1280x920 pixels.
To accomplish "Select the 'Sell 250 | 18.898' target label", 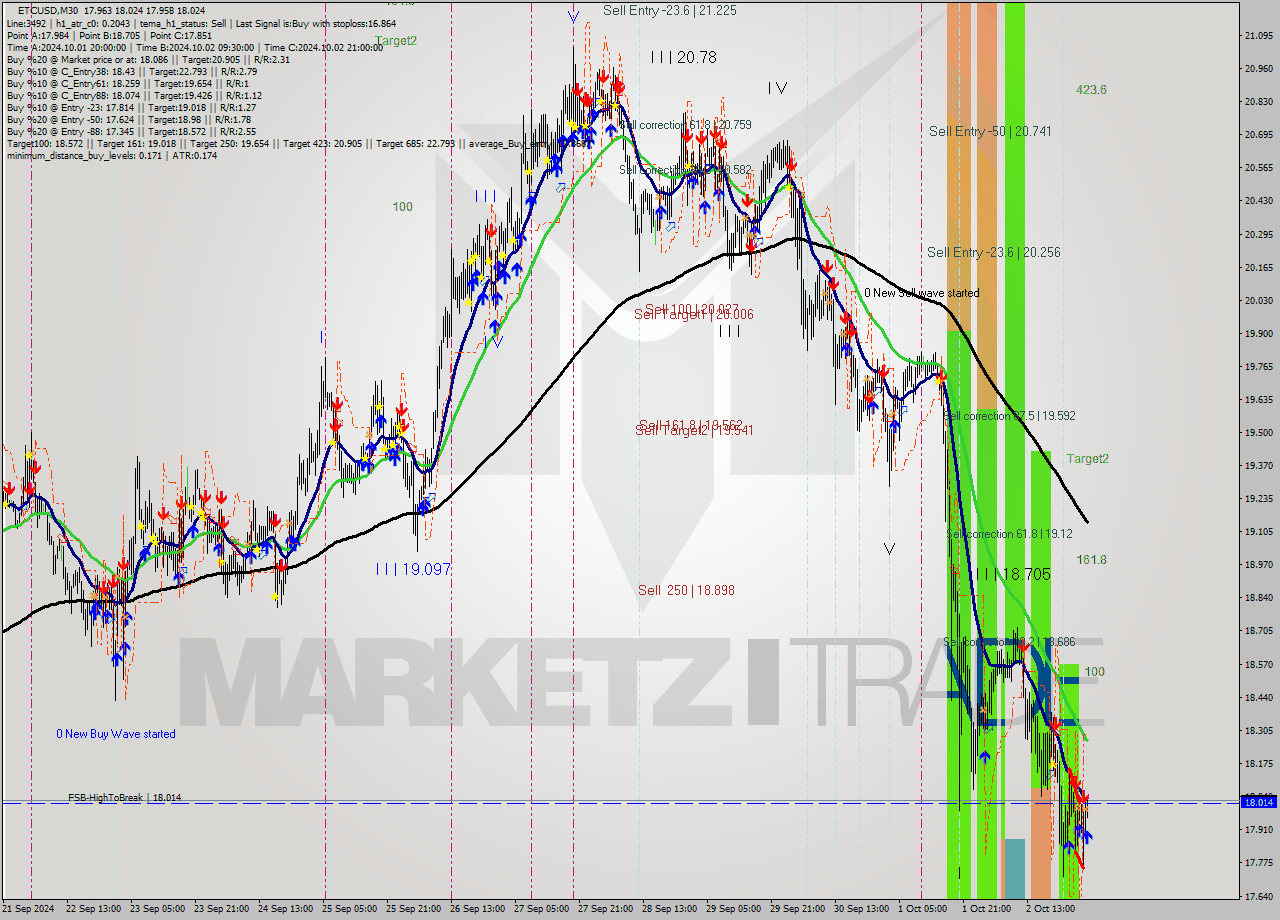I will tap(686, 591).
